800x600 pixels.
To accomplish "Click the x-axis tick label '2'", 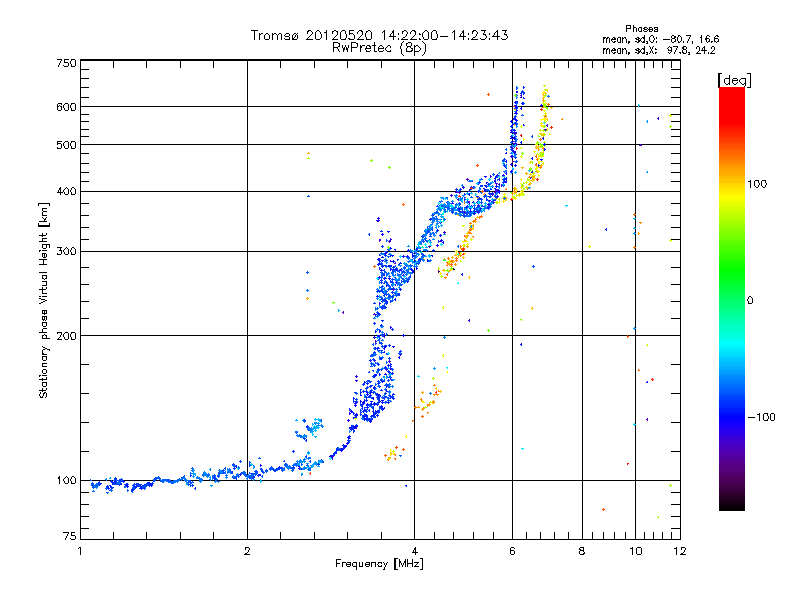I will (x=247, y=551).
